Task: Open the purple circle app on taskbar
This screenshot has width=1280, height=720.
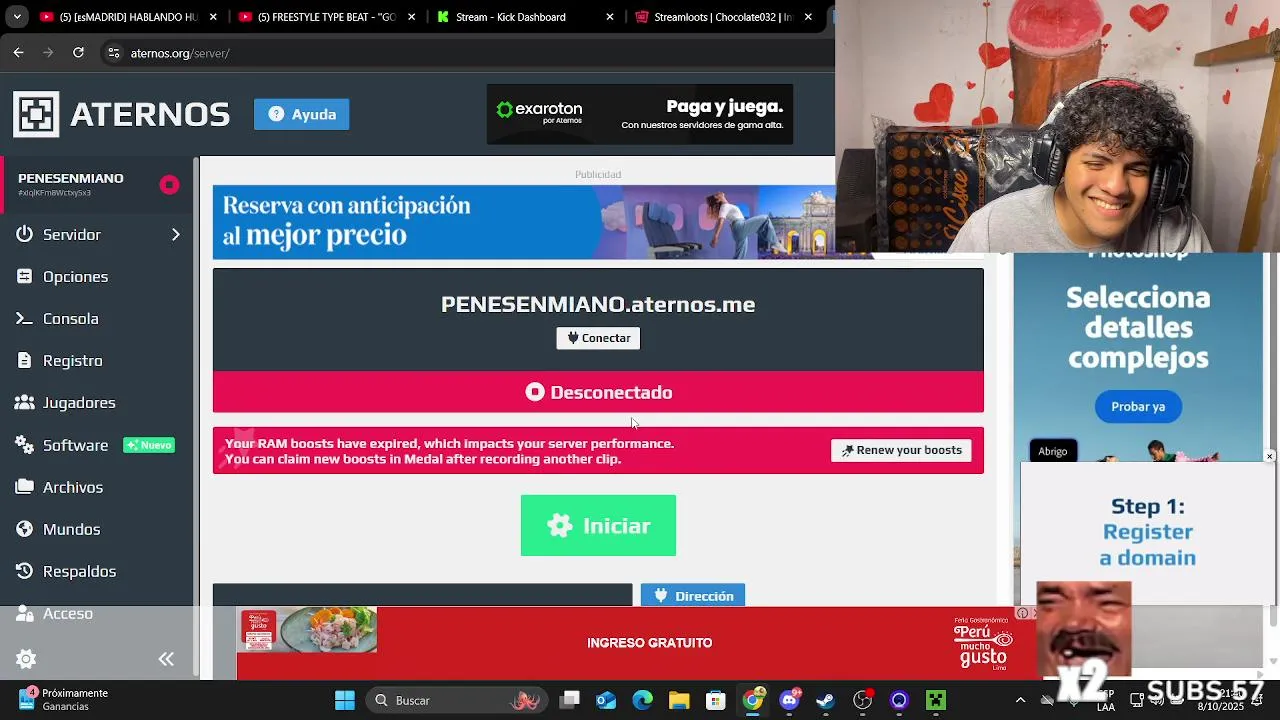Action: coord(899,700)
